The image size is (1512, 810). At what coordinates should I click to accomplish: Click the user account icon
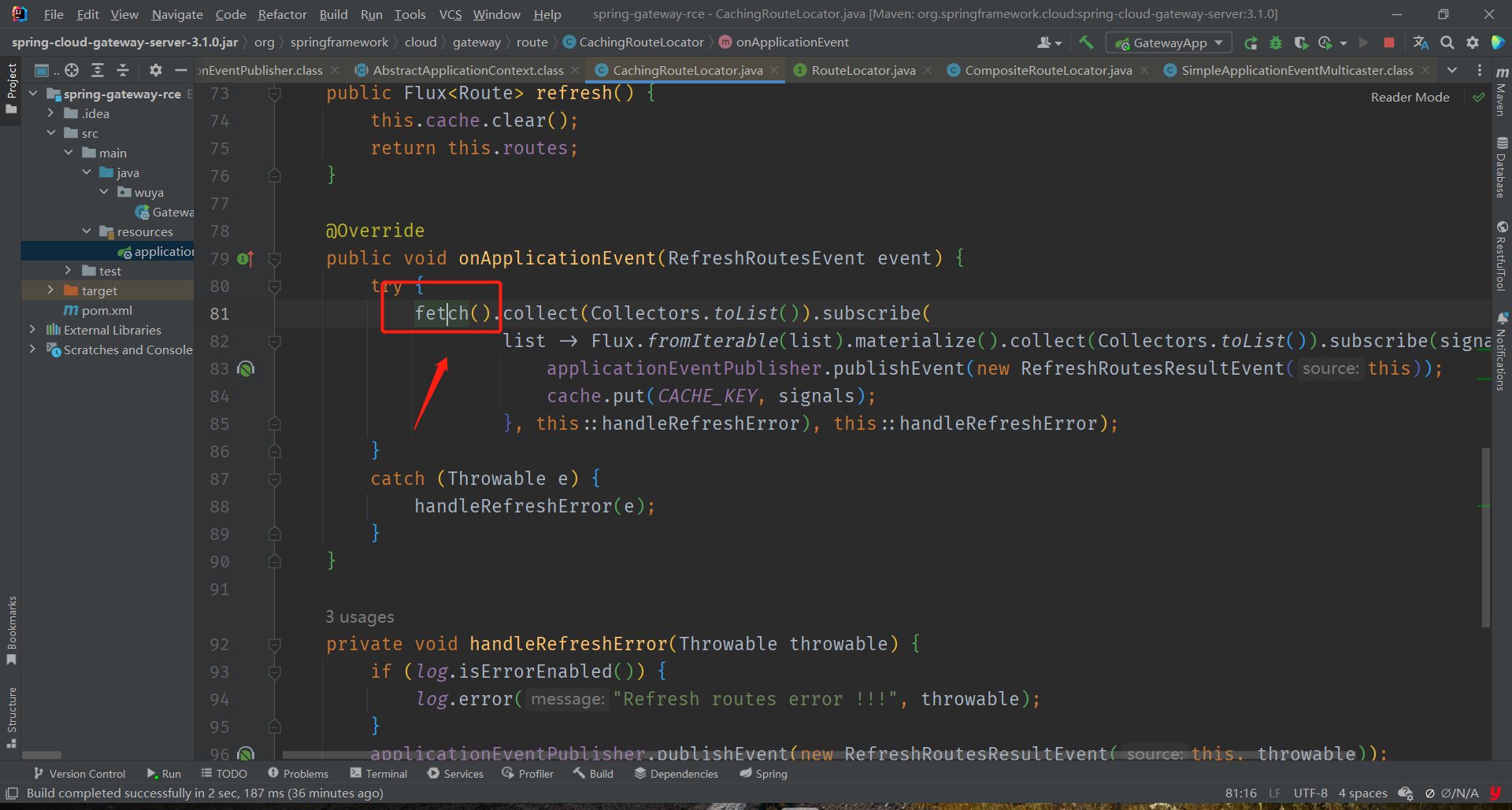(x=1049, y=43)
